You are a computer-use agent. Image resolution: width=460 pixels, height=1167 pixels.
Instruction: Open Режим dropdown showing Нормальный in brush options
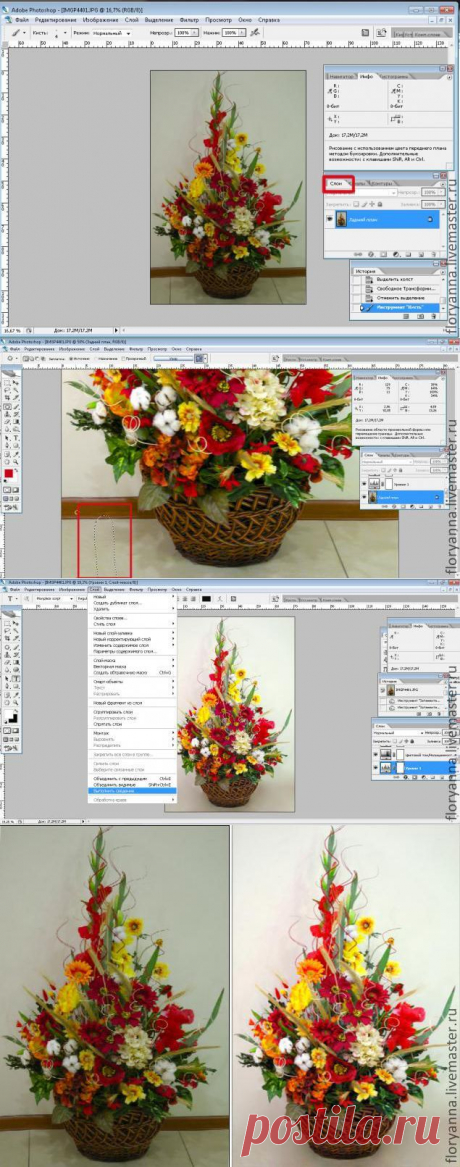(111, 33)
